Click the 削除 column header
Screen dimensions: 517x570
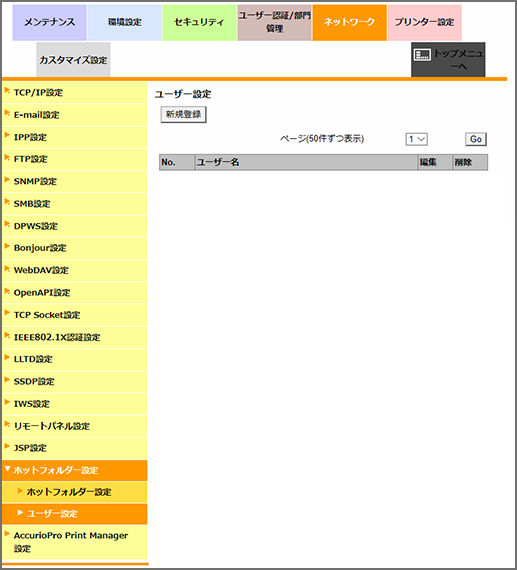(470, 162)
